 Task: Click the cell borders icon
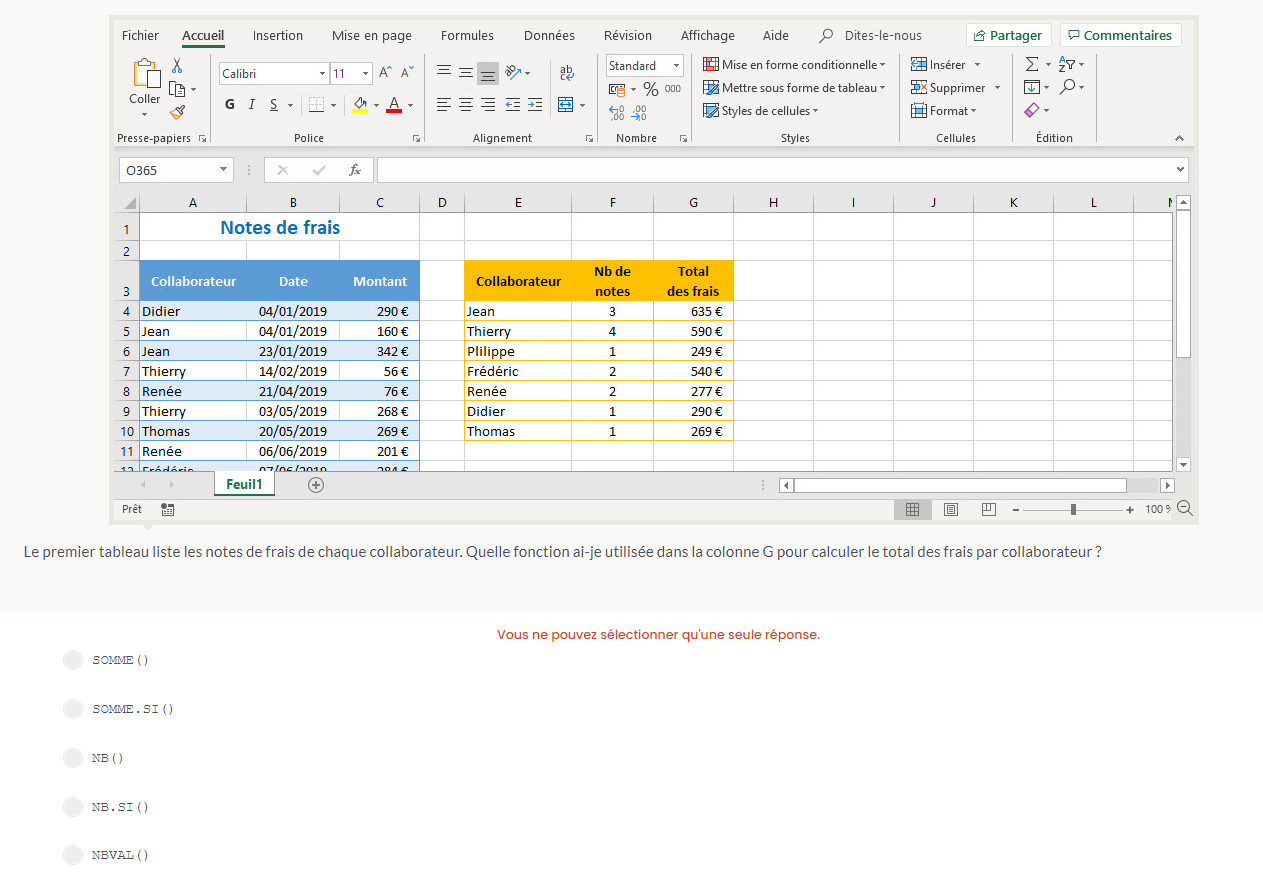315,104
